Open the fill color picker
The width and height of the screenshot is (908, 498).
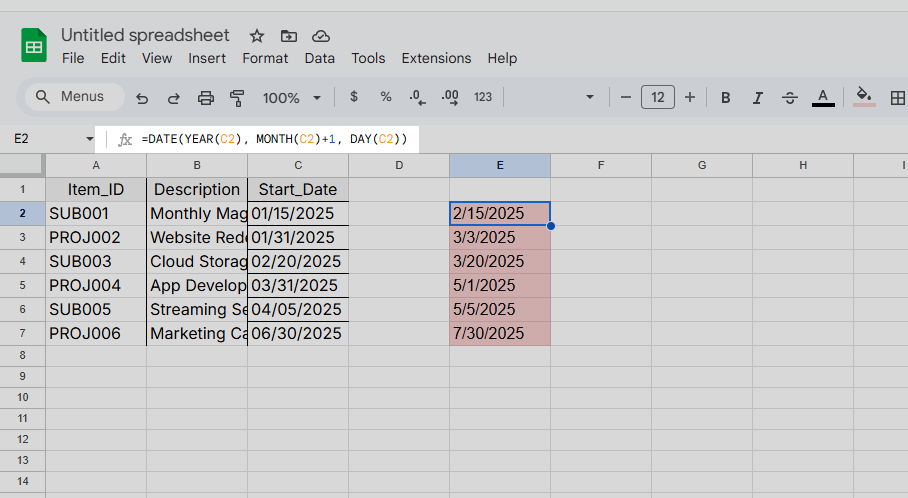pos(865,97)
